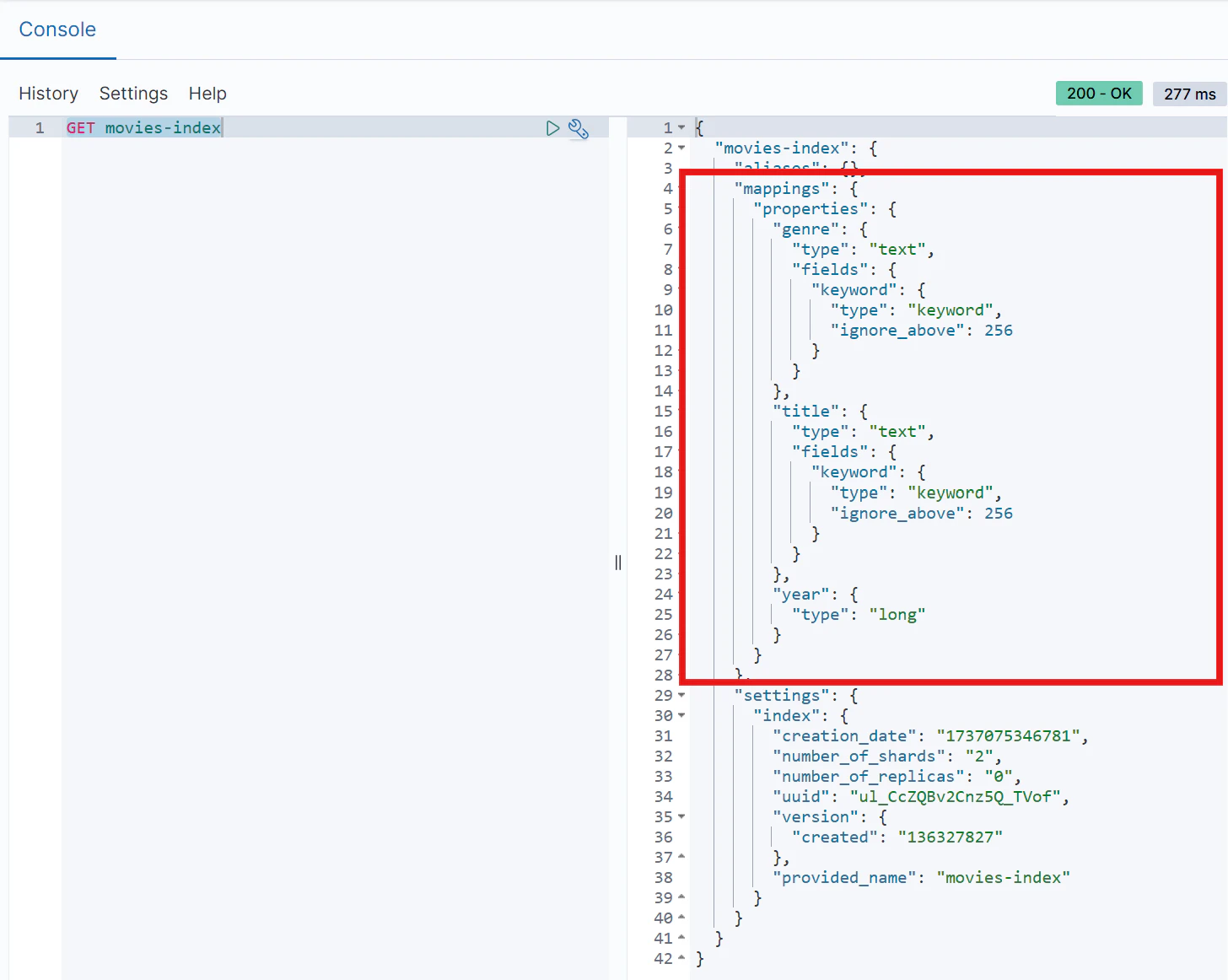Click the created value 136327827

951,837
